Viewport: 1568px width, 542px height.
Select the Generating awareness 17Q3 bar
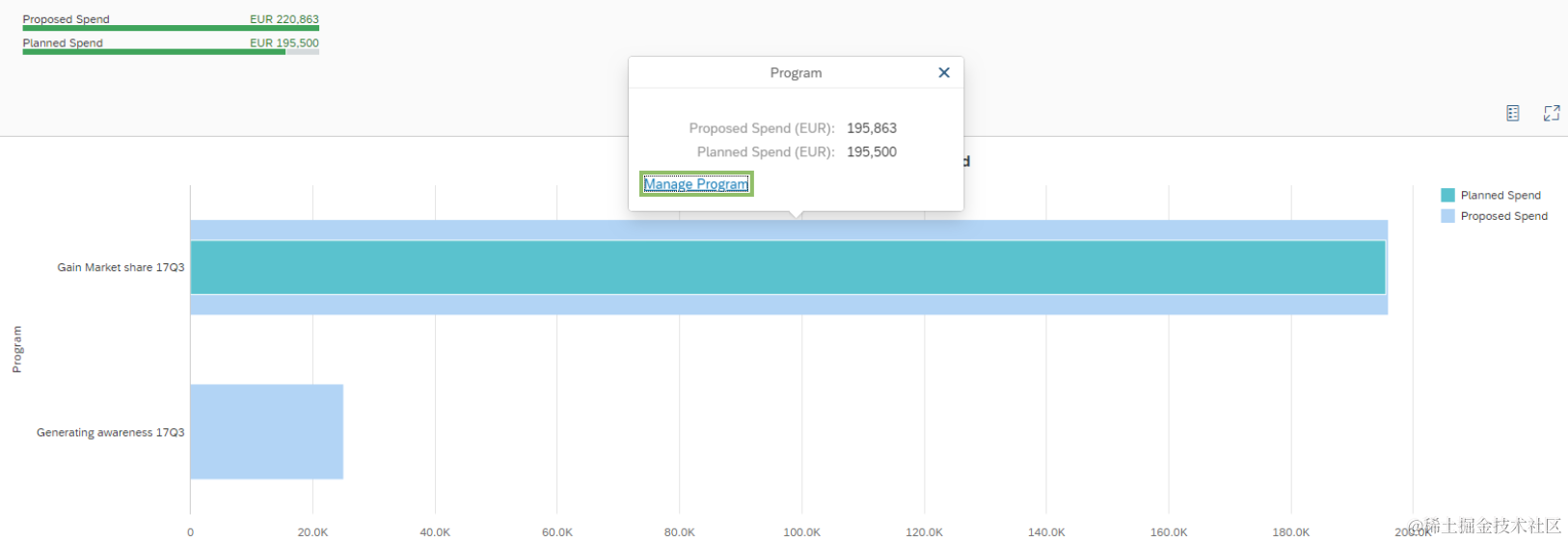[266, 432]
